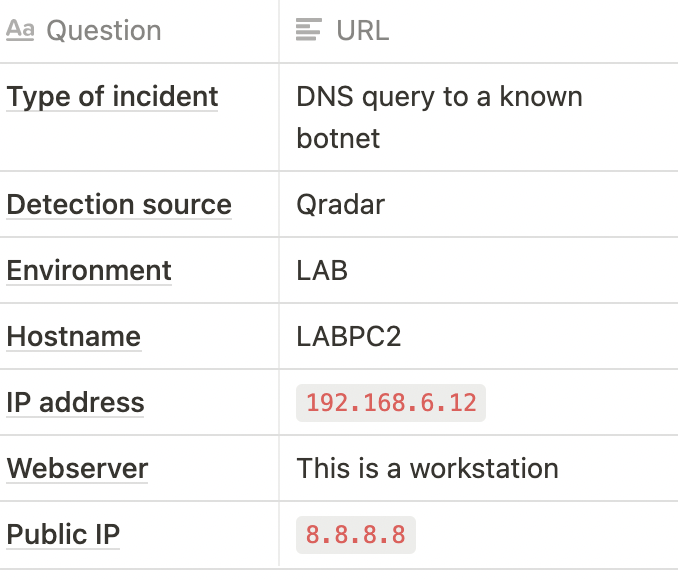
Task: Click the column divider between Question and URL headers
Action: [279, 31]
